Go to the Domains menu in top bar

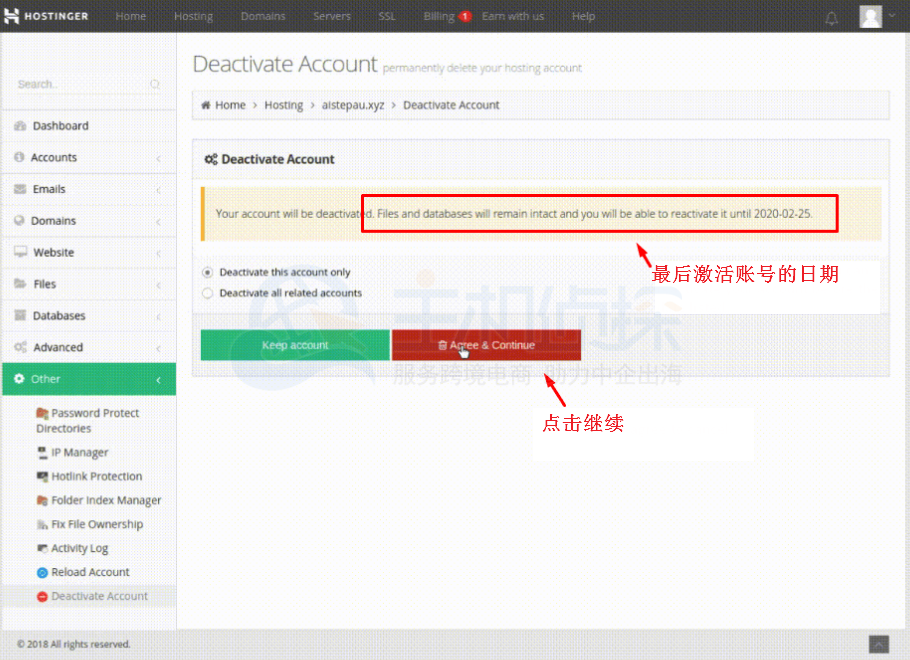263,16
